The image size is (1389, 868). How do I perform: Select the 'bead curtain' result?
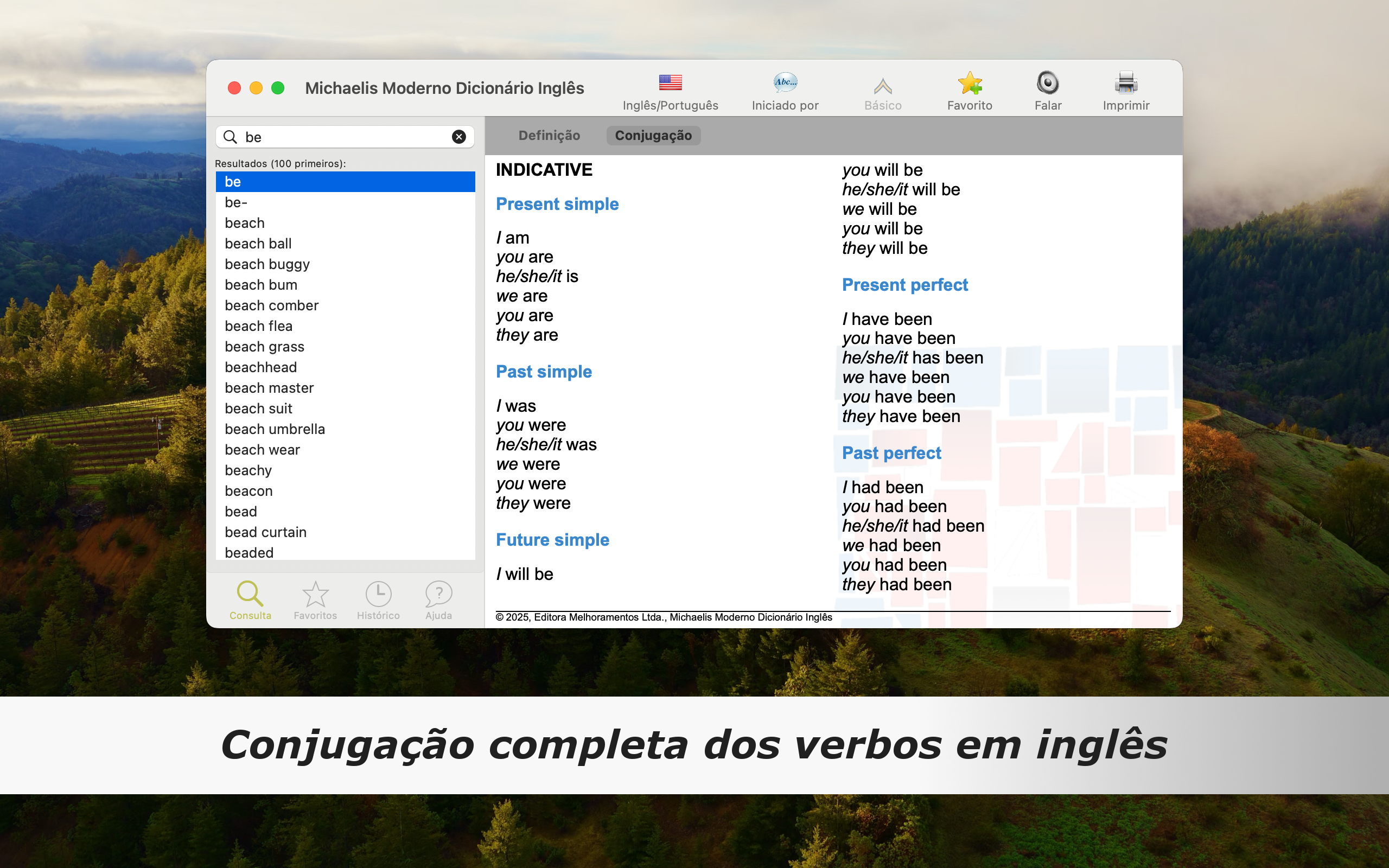345,532
